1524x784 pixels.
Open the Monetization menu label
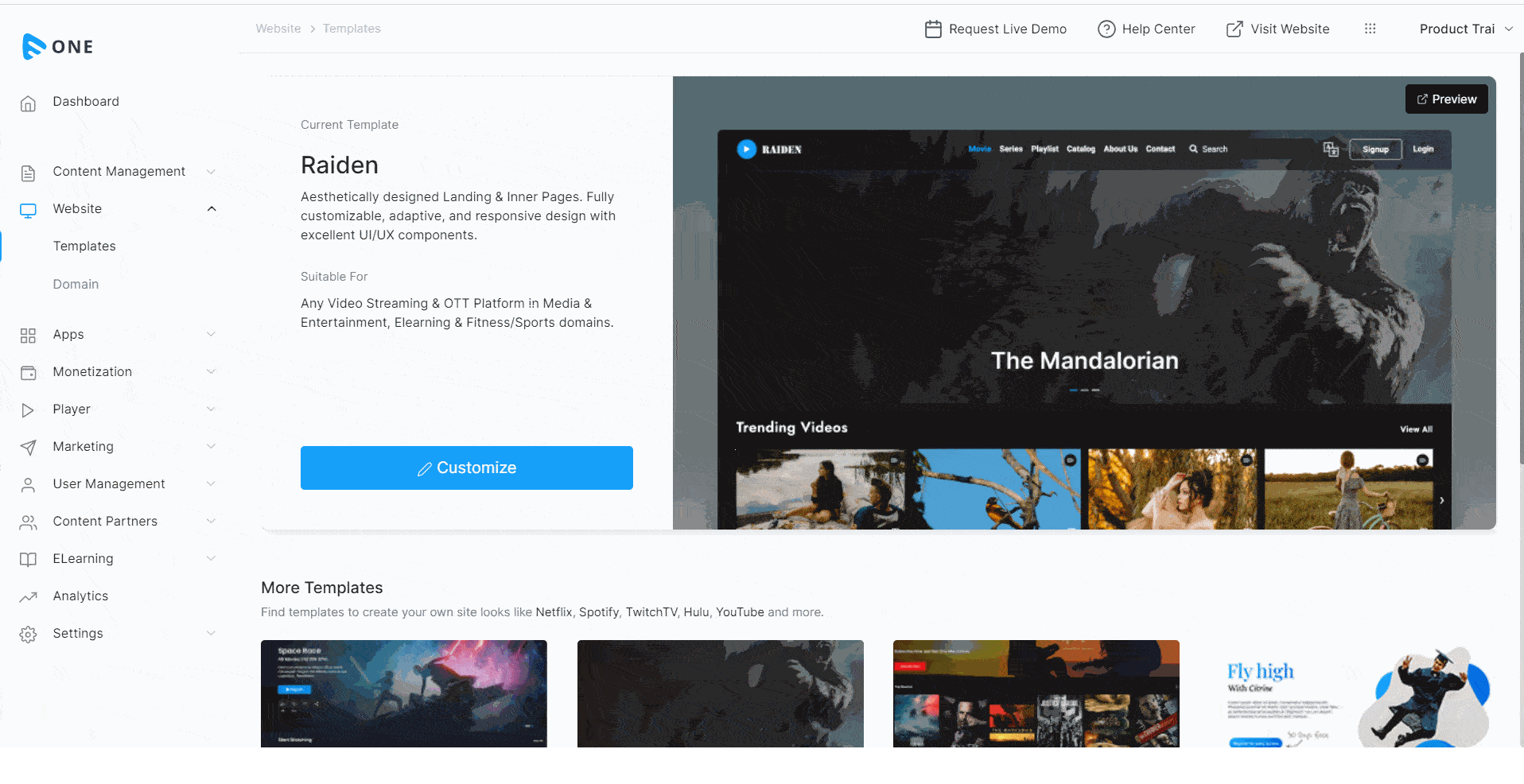click(x=92, y=372)
